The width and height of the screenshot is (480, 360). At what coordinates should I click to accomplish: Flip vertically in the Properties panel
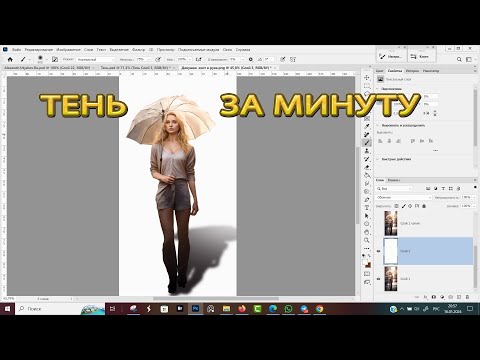coord(435,113)
